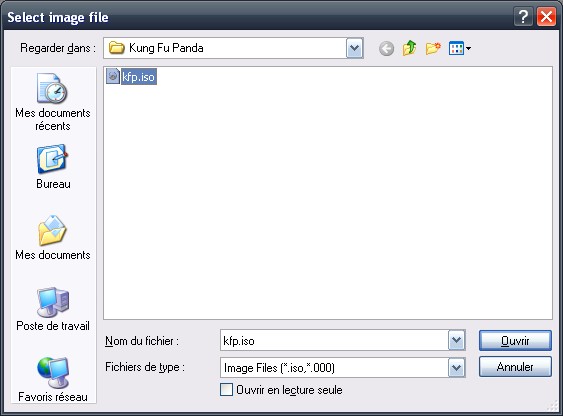
Task: Close the Select image file dialog
Action: [546, 17]
